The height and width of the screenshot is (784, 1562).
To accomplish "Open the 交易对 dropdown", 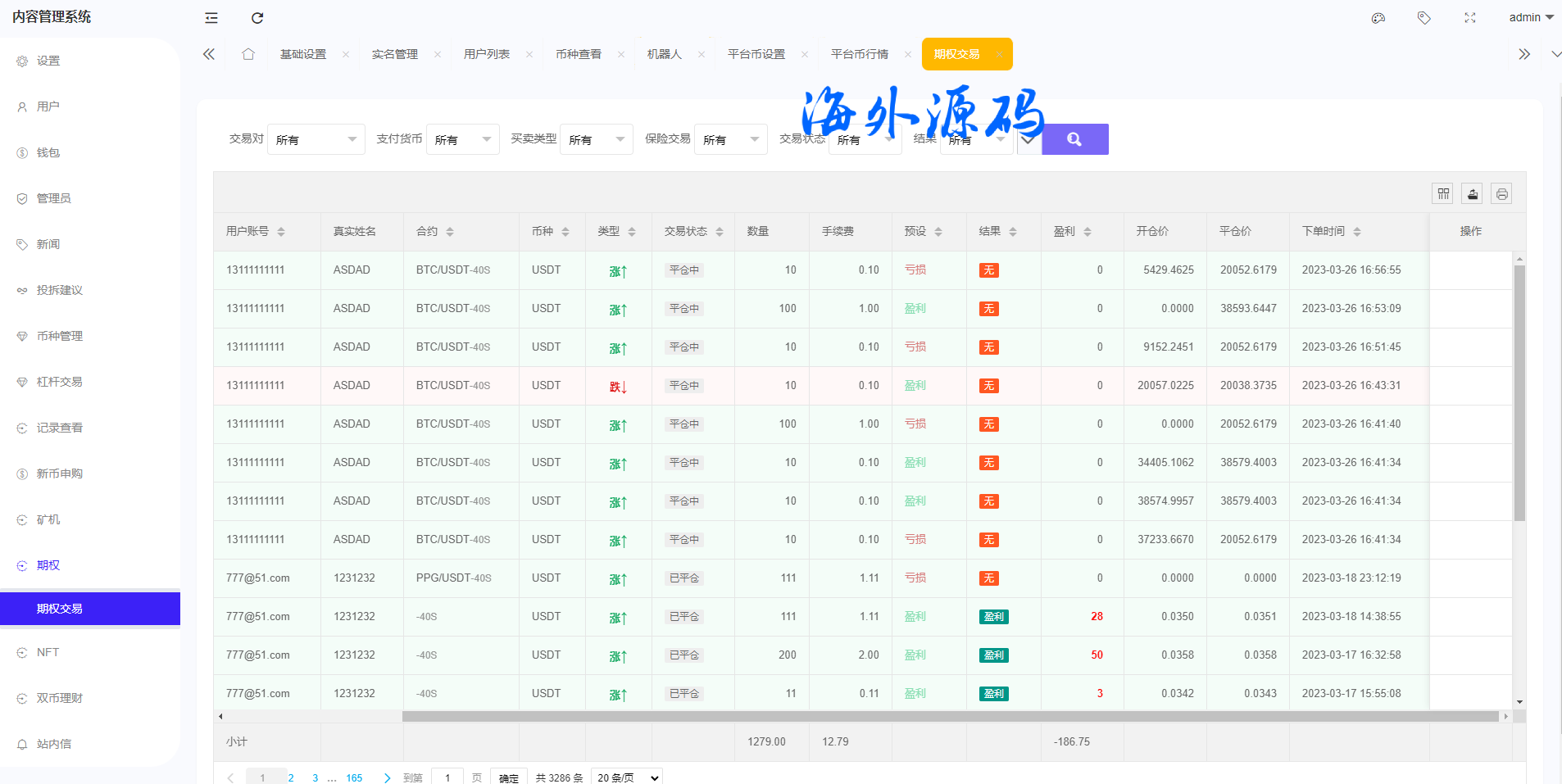I will click(316, 139).
